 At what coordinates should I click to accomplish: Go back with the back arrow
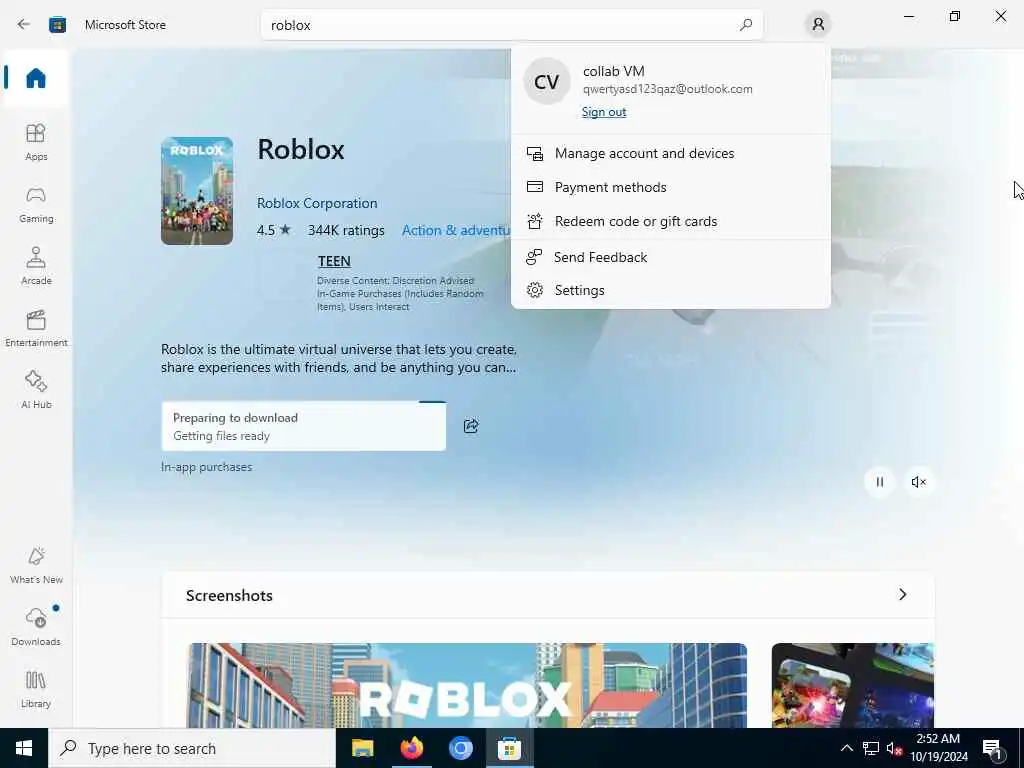click(24, 25)
